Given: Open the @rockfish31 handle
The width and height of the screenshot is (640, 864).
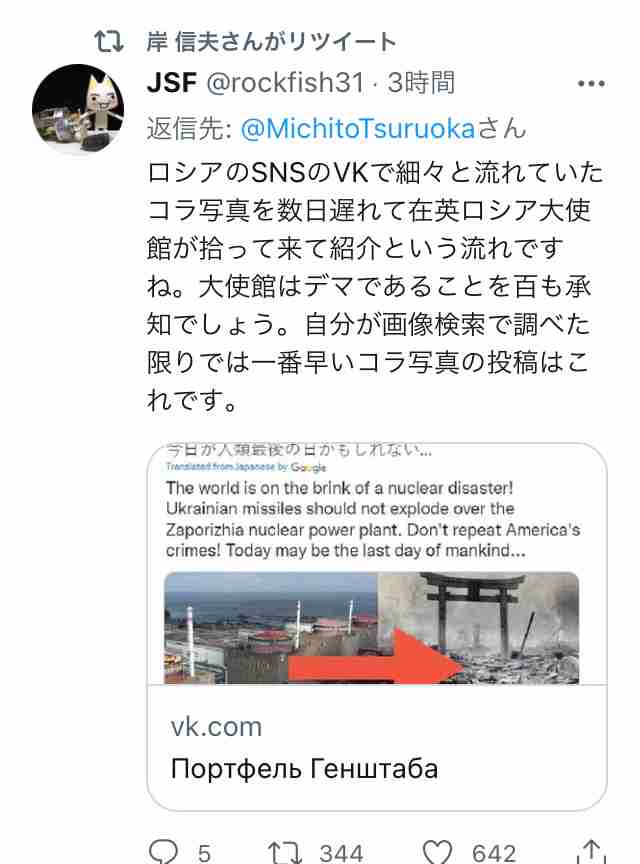Looking at the screenshot, I should (285, 83).
